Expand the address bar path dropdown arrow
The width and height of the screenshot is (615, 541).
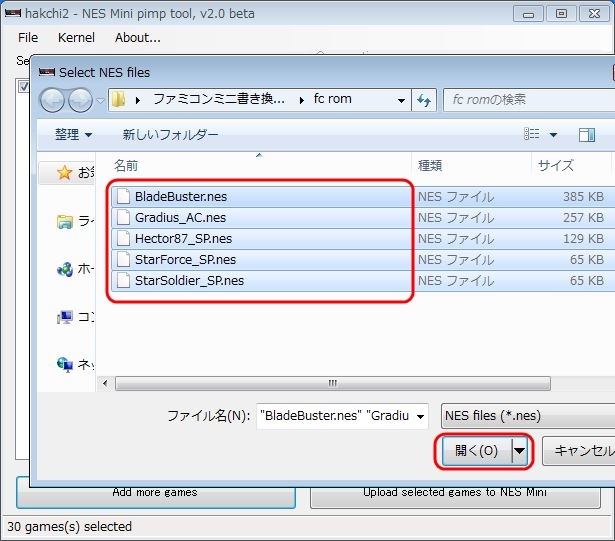[401, 101]
